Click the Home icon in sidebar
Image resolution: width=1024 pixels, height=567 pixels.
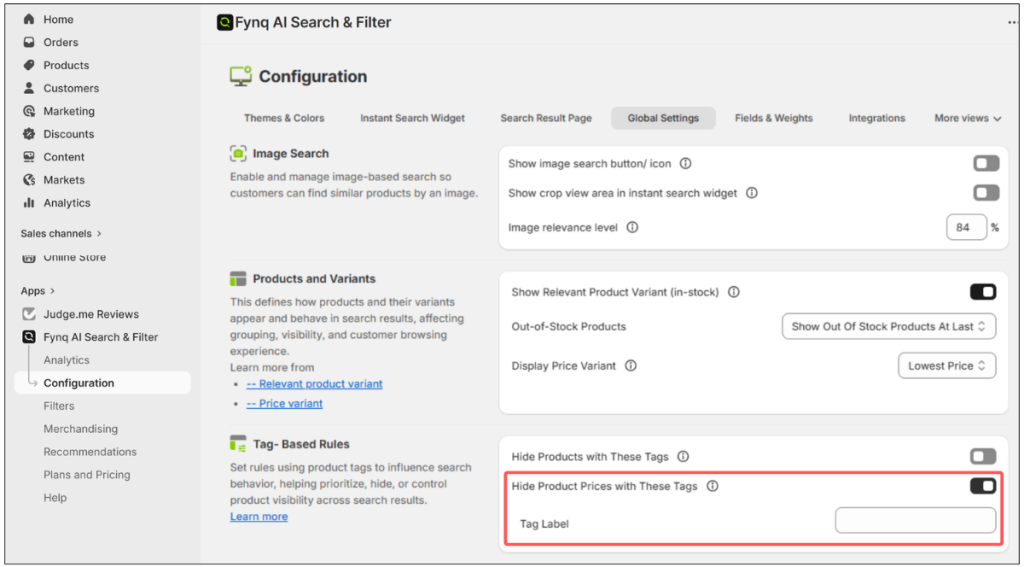[29, 20]
